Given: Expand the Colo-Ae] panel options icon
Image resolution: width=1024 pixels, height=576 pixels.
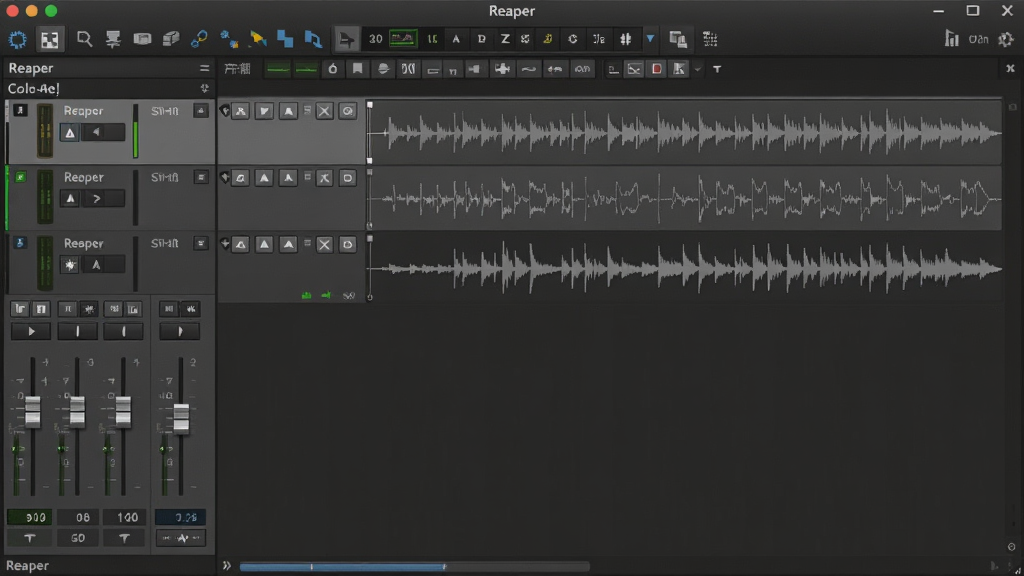Looking at the screenshot, I should (204, 88).
